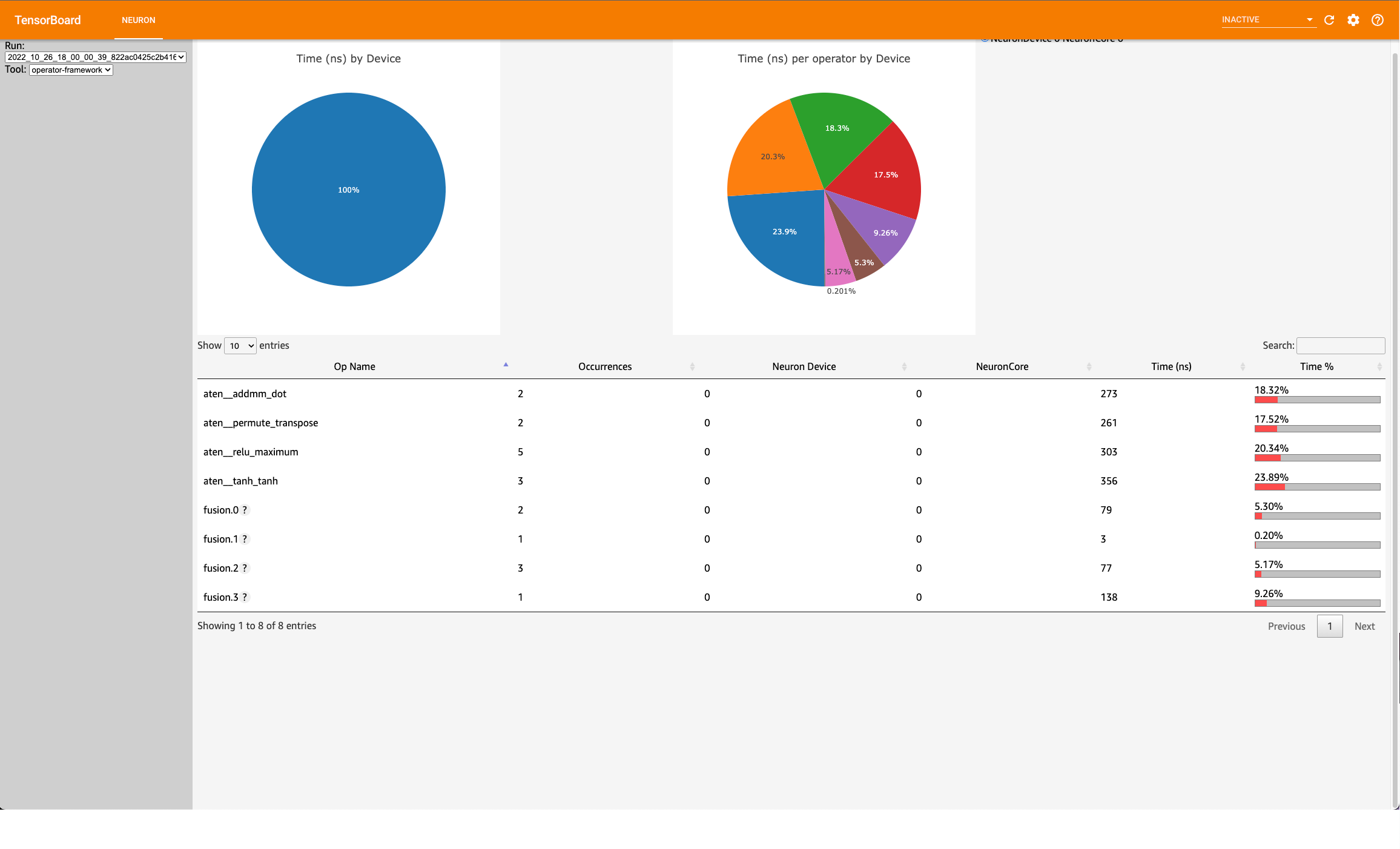Sort table by Occurrences column
The image size is (1400, 849).
[605, 366]
